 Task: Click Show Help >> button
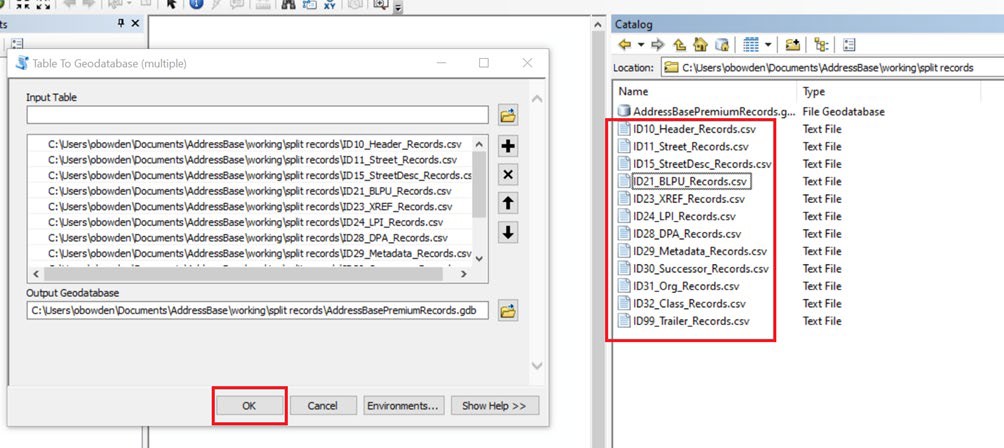495,406
